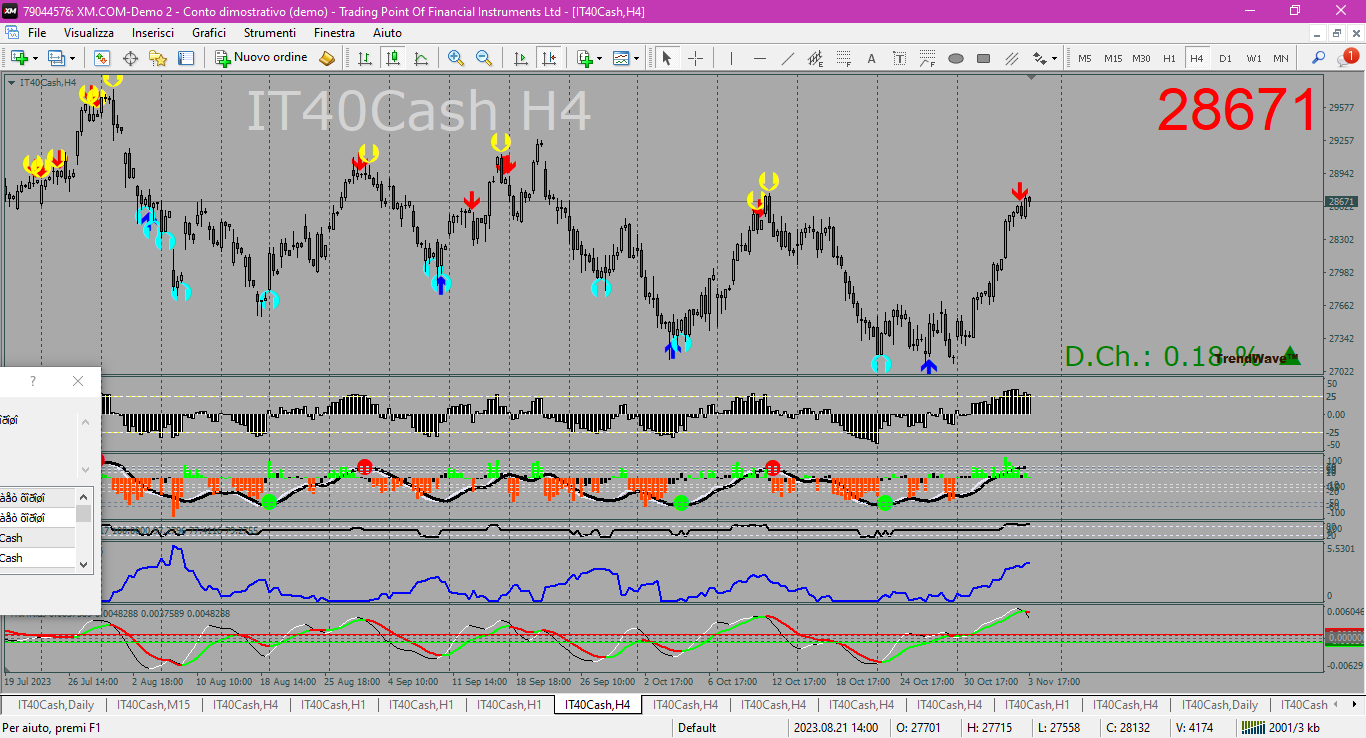
Task: Open the Inserisci menu
Action: coord(153,32)
